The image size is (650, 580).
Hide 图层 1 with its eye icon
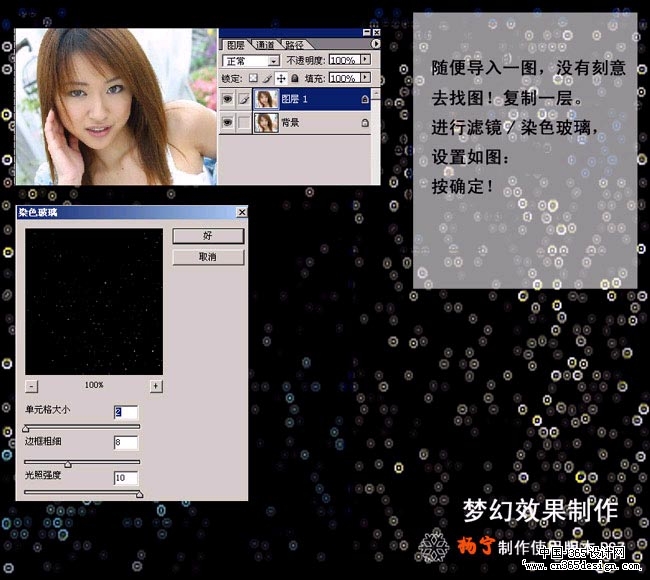tap(228, 99)
